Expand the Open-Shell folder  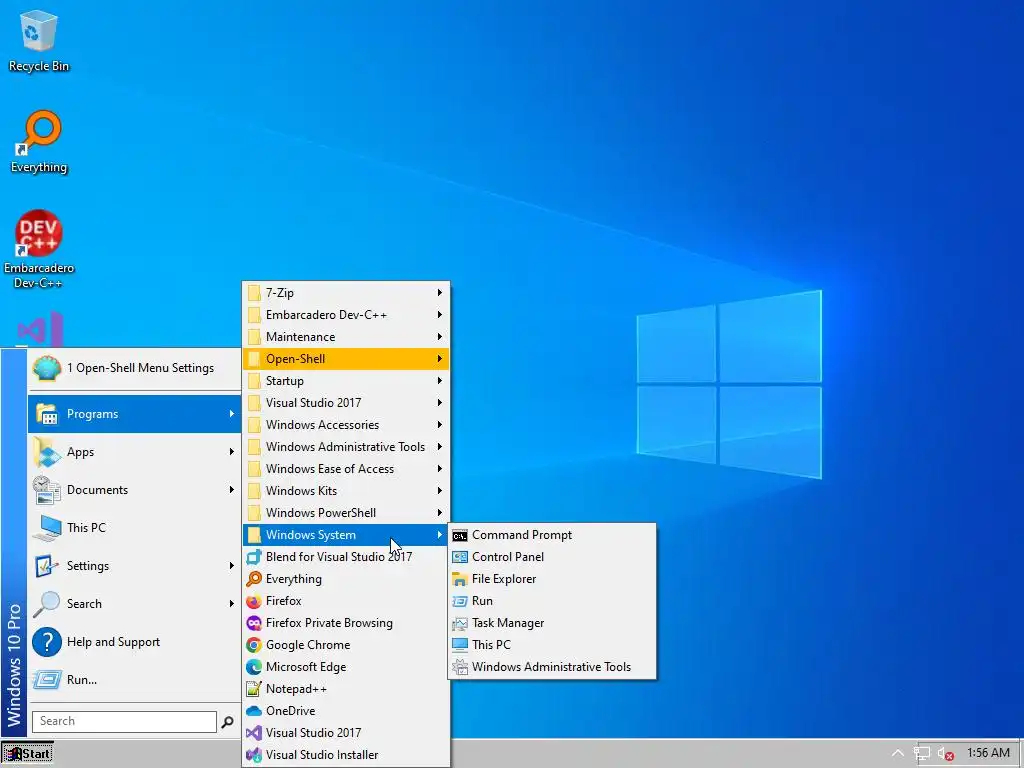click(x=346, y=359)
